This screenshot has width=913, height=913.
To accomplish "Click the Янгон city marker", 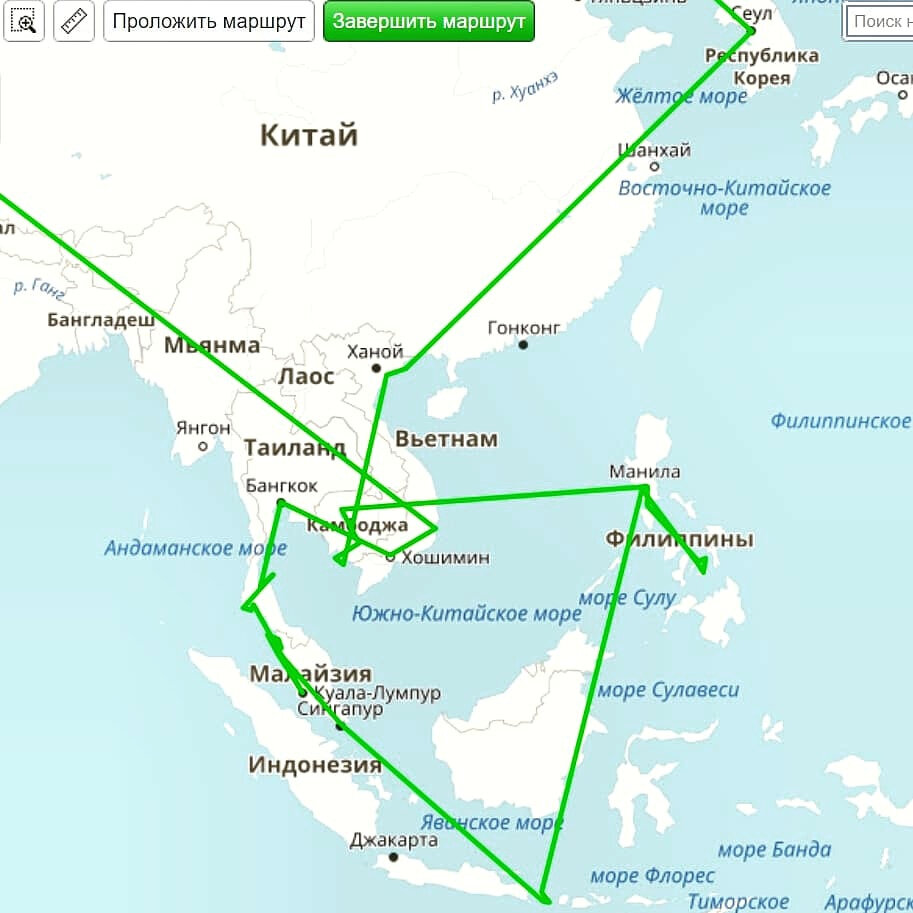I will (x=203, y=447).
